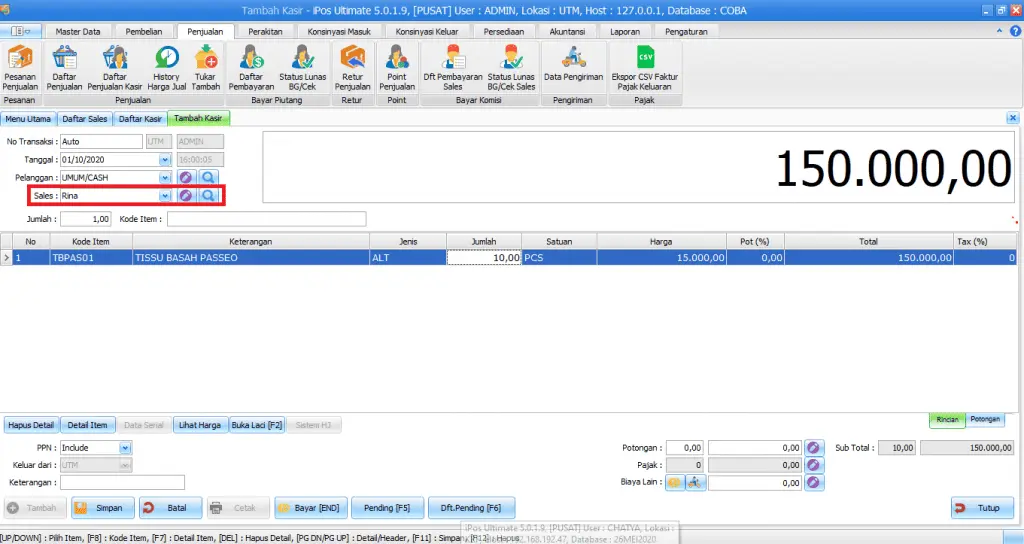Click search icon next to Pelanggan field
The image size is (1024, 544).
tap(208, 178)
